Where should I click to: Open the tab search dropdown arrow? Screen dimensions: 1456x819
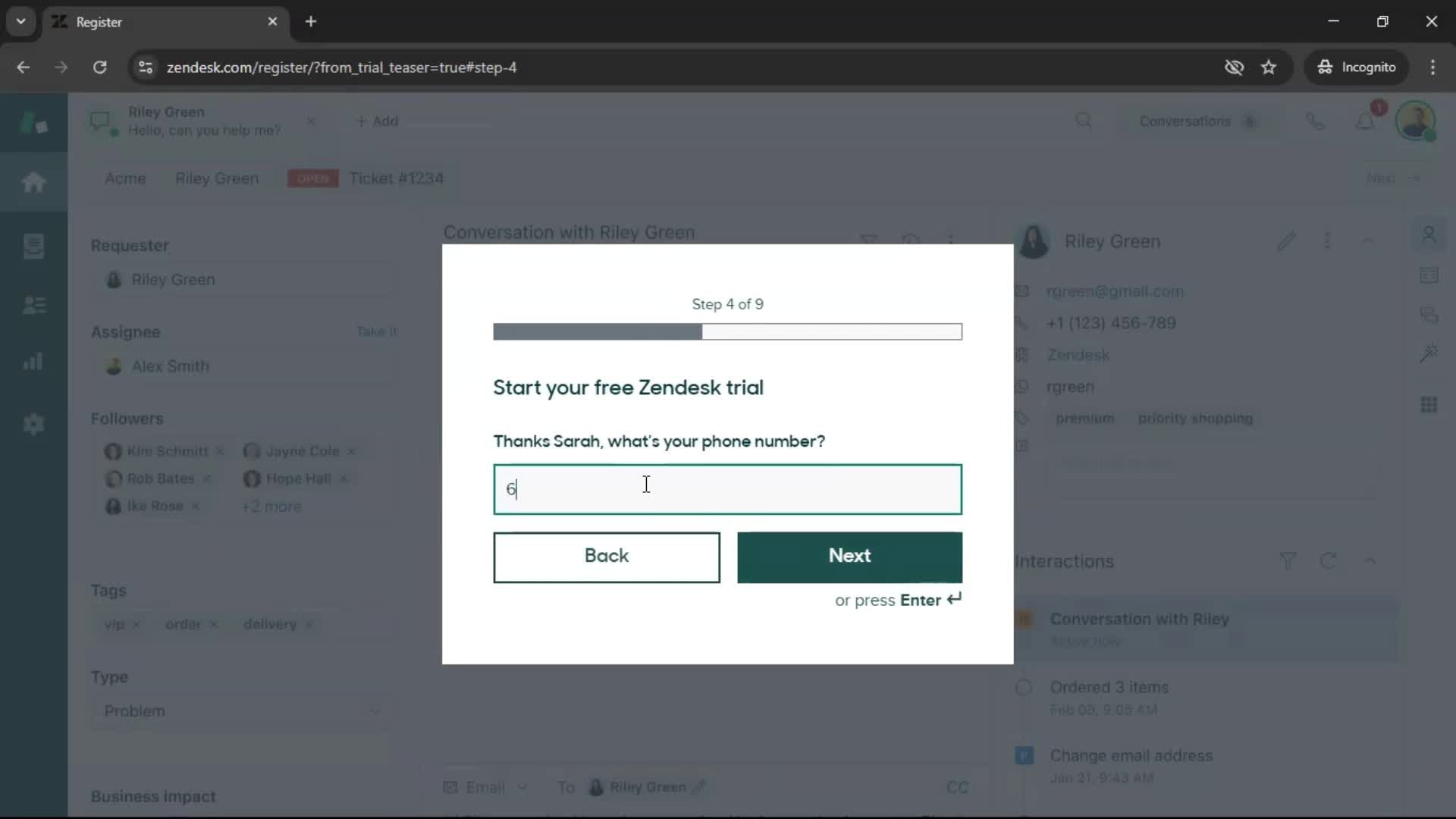[20, 22]
